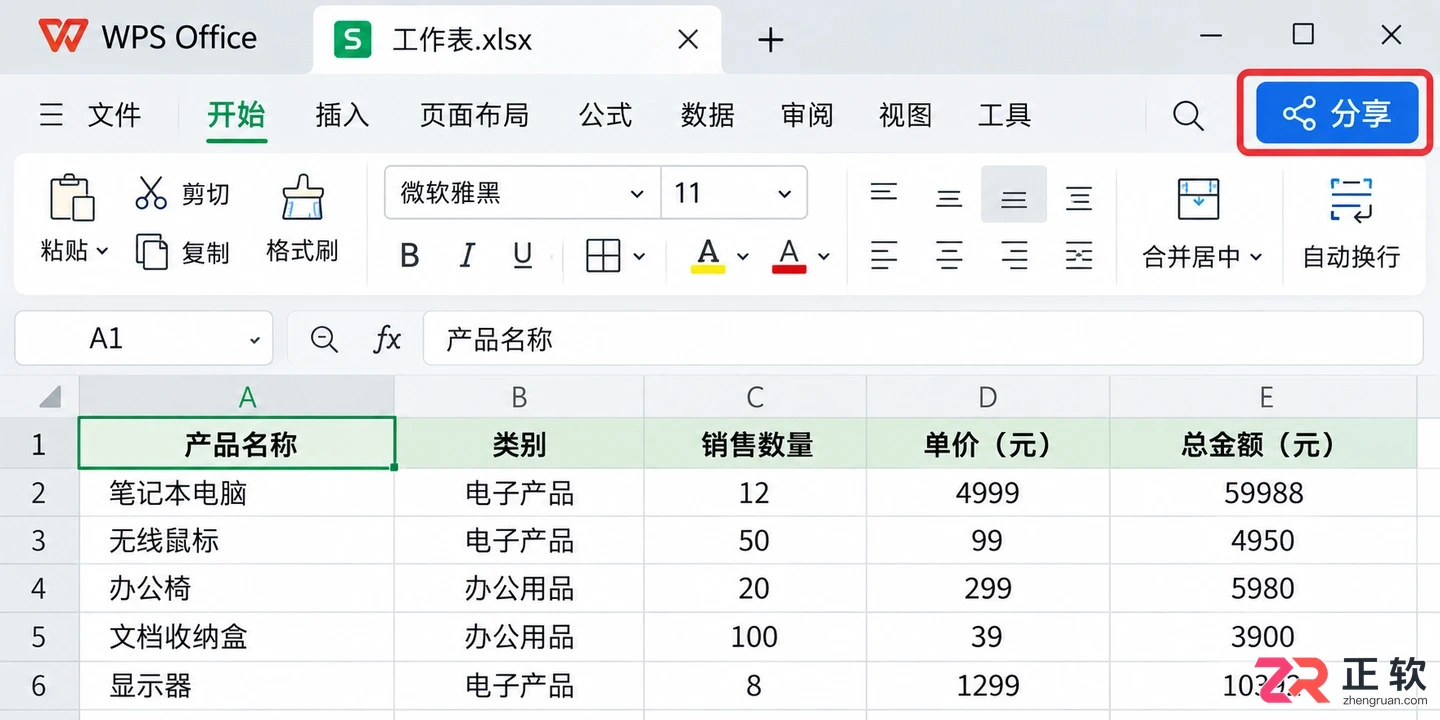Image resolution: width=1440 pixels, height=720 pixels.
Task: Expand the fill color dropdown arrow
Action: 743,257
